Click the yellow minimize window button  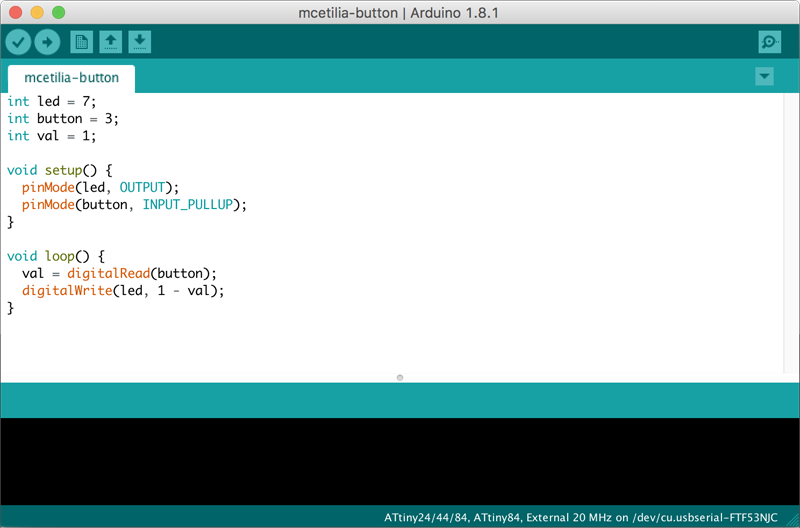[x=37, y=12]
